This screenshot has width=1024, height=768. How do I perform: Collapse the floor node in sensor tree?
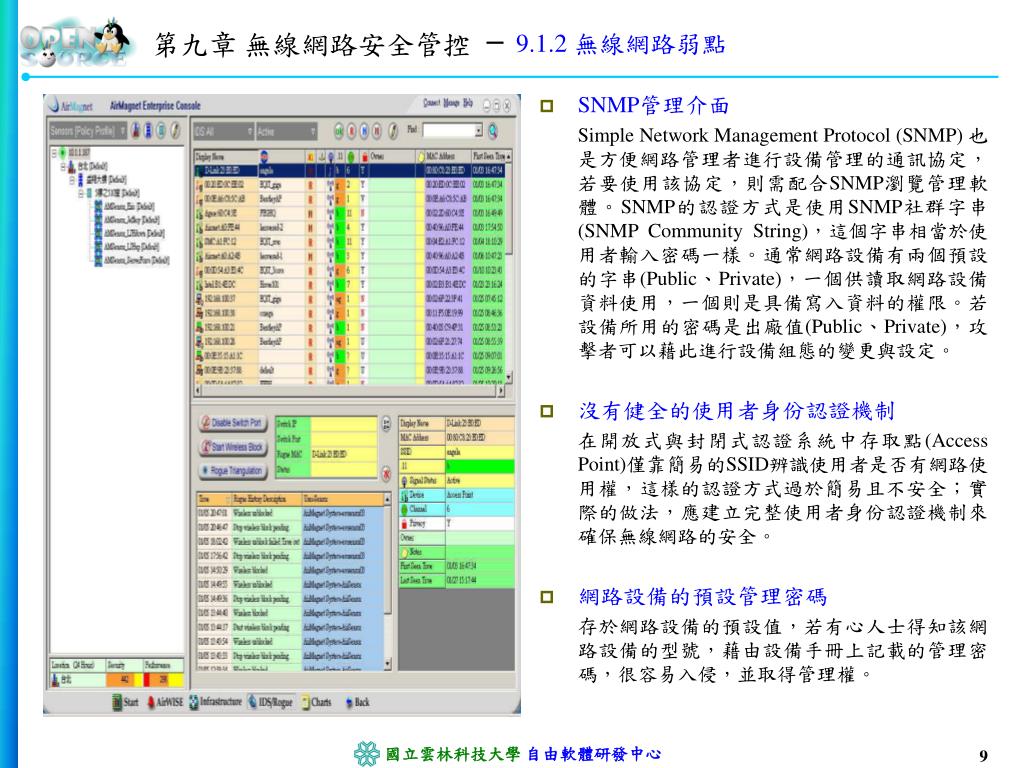81,193
